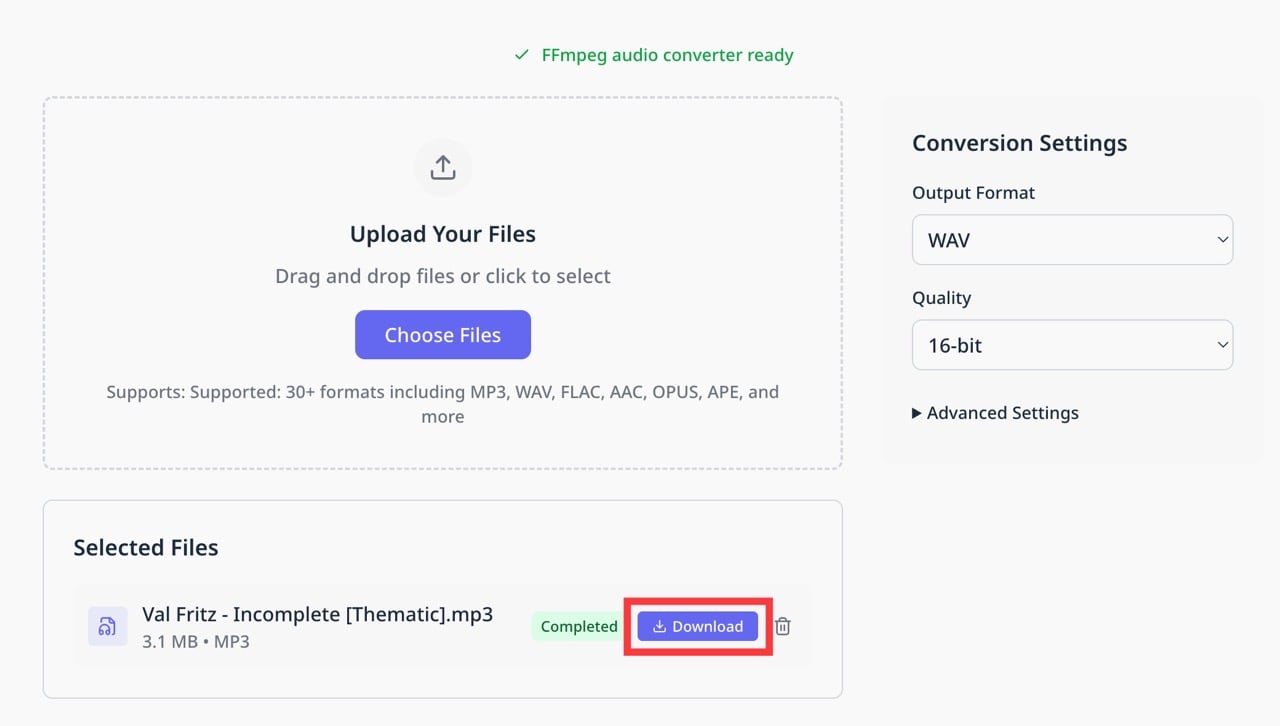Click the supported formats description text
Viewport: 1280px width, 726px height.
click(442, 404)
